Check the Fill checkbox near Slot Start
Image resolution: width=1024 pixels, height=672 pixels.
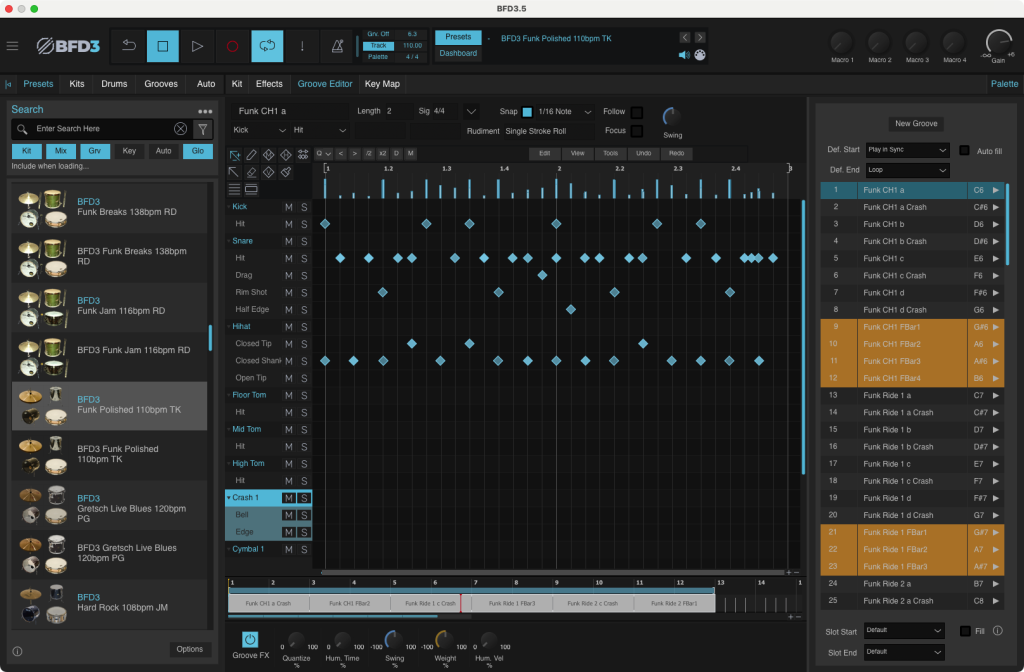coord(965,631)
